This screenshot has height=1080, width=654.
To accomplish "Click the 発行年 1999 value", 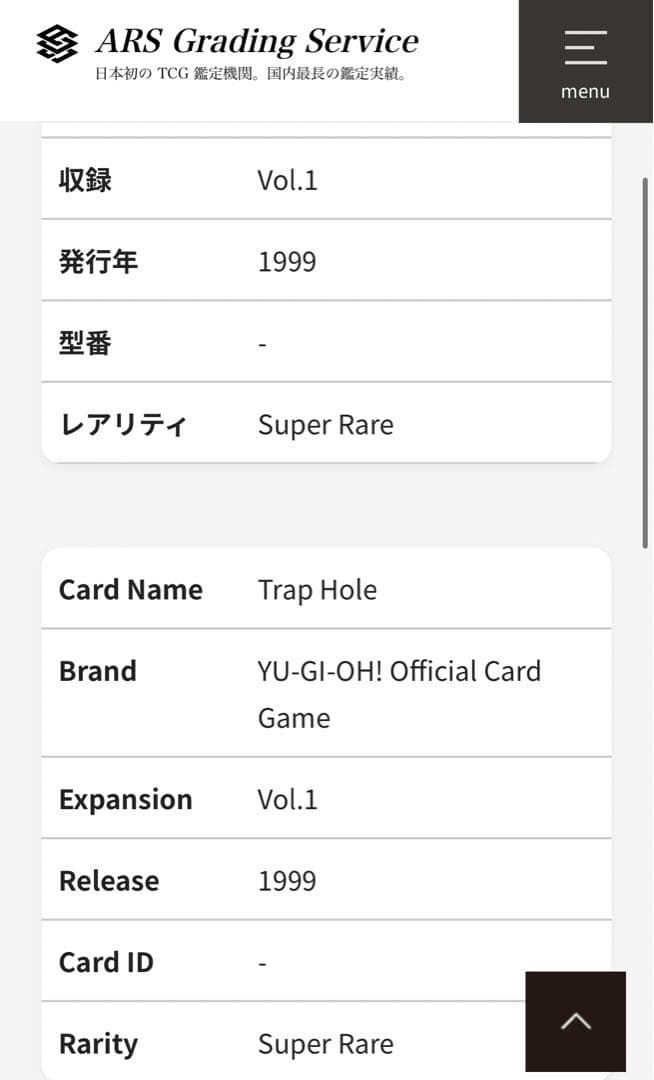I will click(287, 262).
